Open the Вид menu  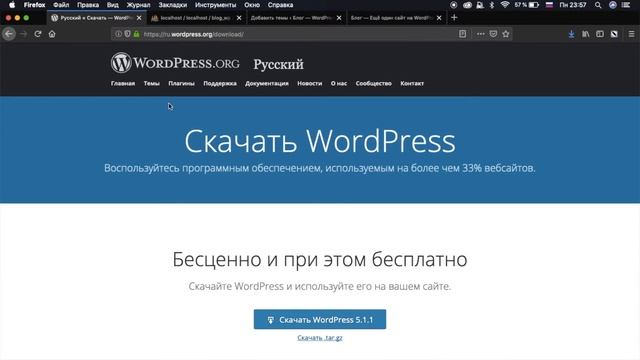[x=113, y=5]
